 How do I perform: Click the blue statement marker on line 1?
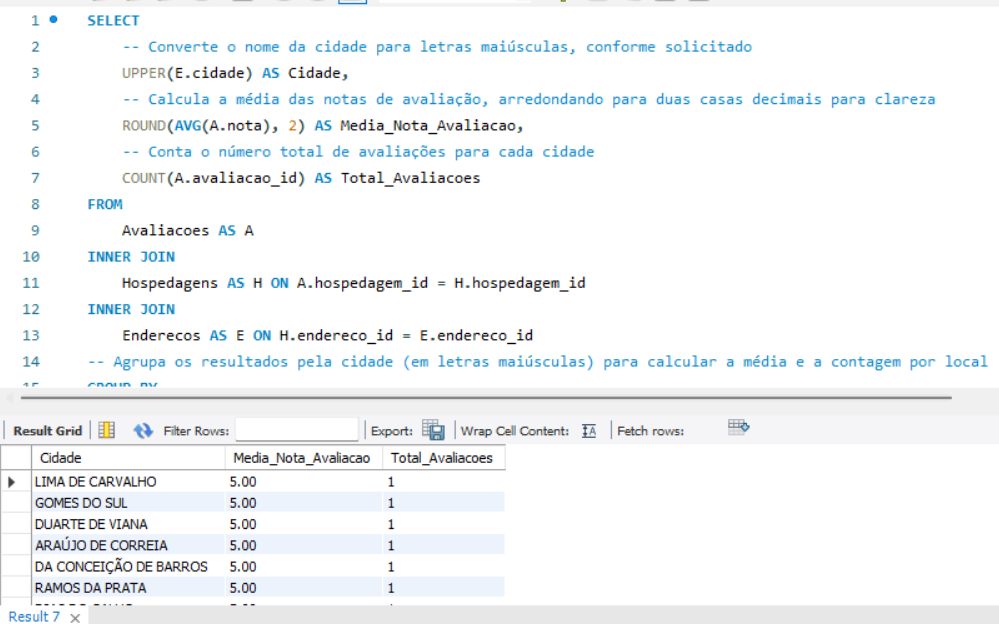(x=54, y=20)
